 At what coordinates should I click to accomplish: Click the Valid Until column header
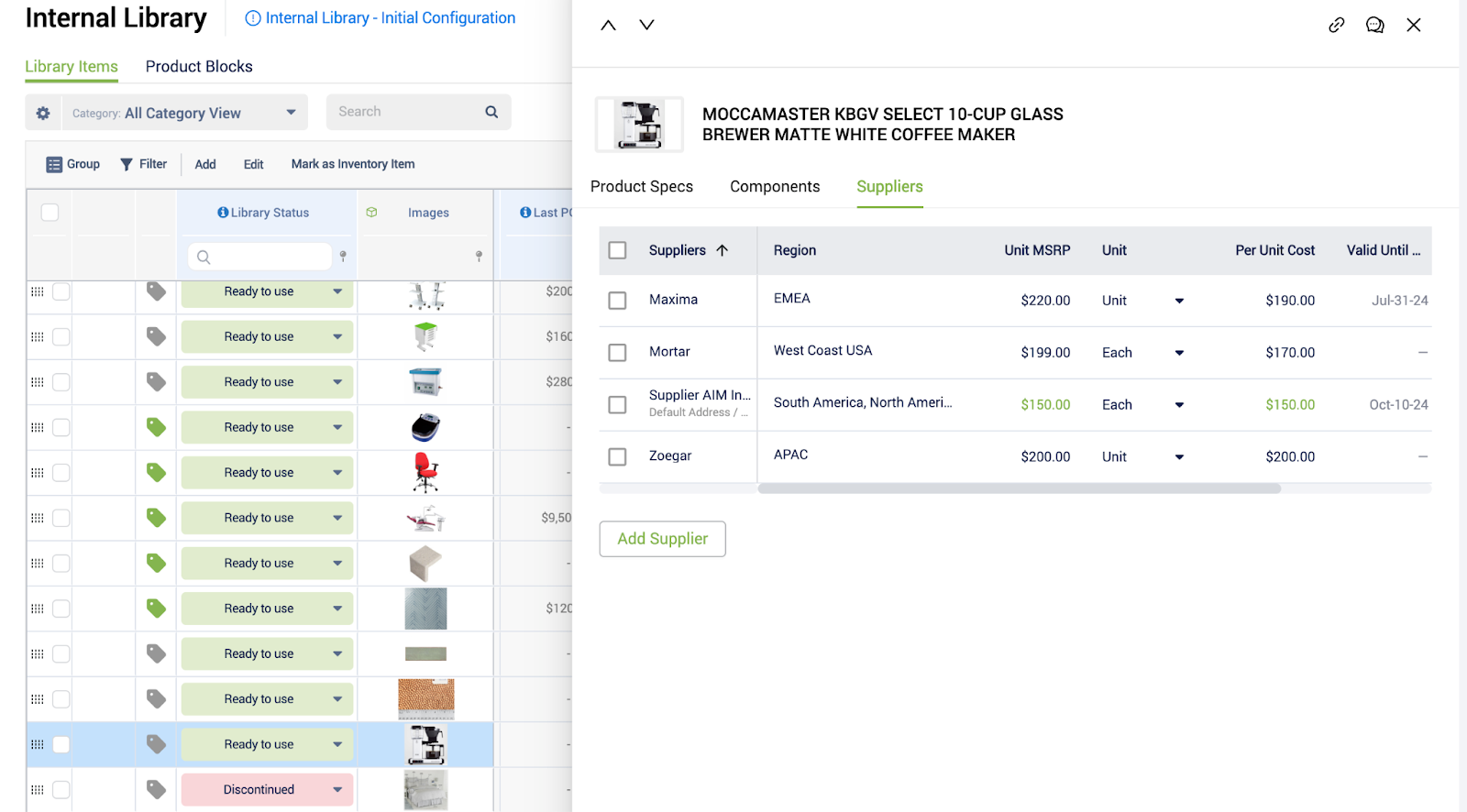click(x=1384, y=250)
